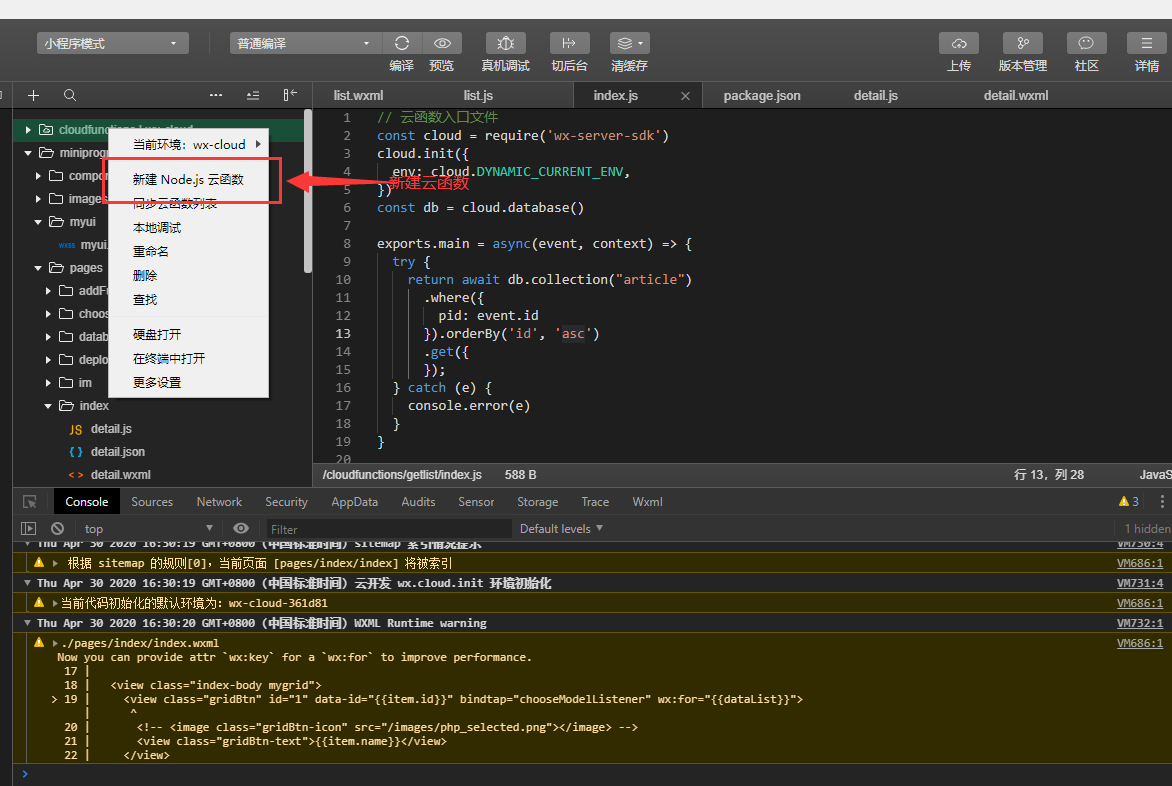Hide the file tree panel icon
1172x786 pixels.
(x=290, y=95)
